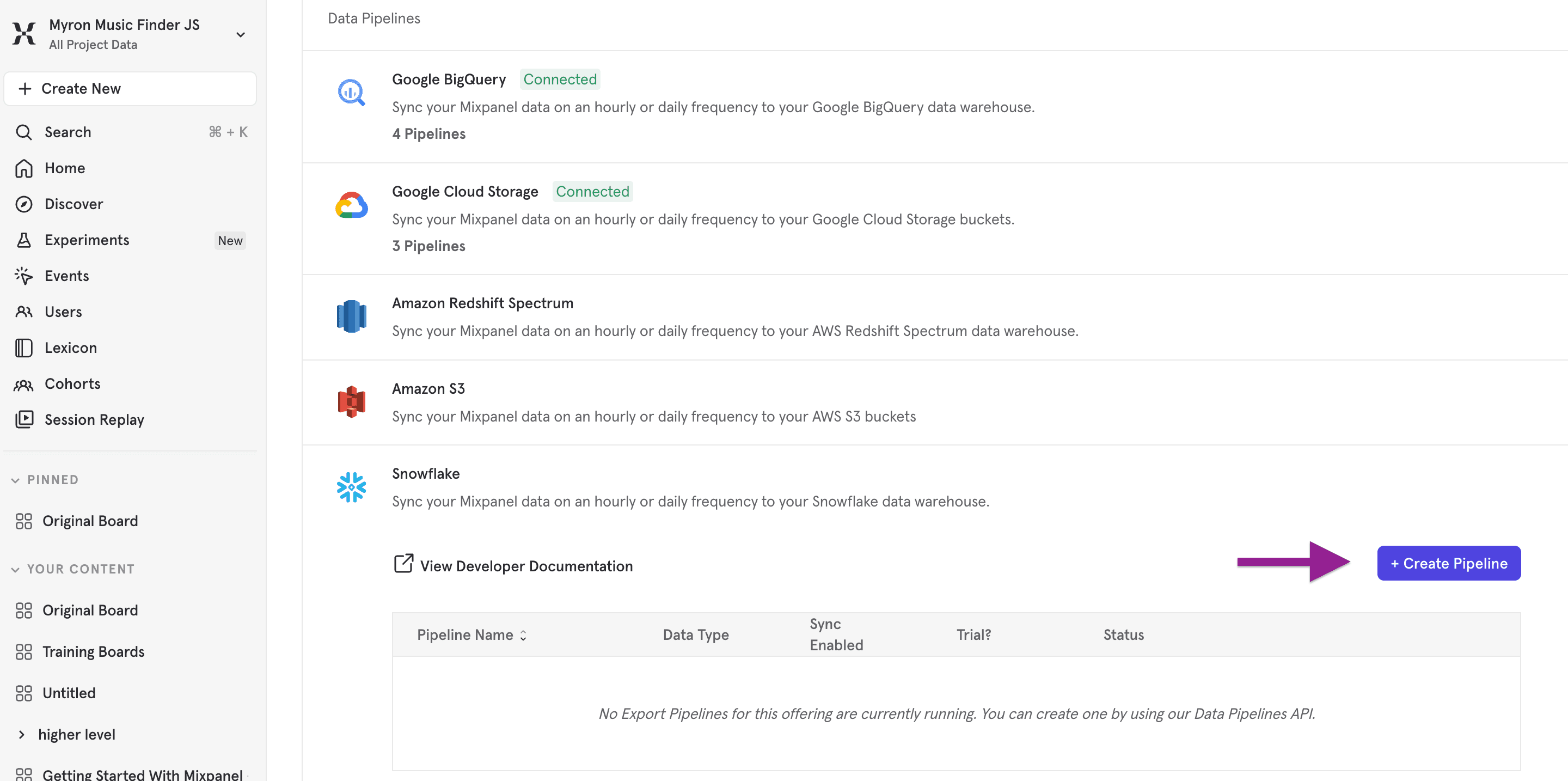The image size is (1568, 781).
Task: Click the Google Cloud Storage cloud icon
Action: [351, 206]
